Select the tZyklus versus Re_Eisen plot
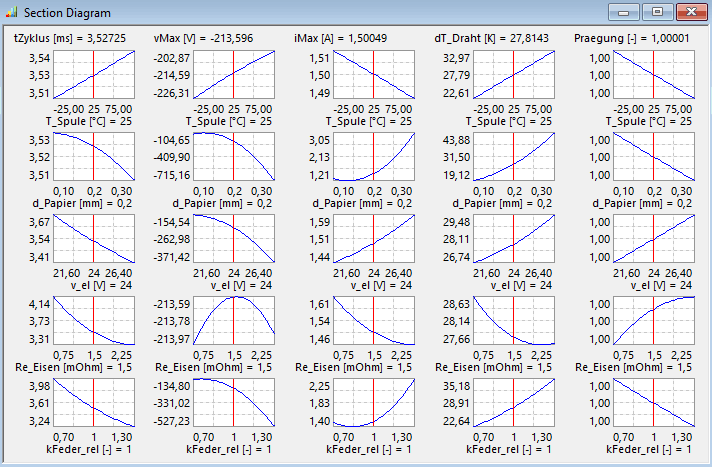 pyautogui.click(x=94, y=321)
